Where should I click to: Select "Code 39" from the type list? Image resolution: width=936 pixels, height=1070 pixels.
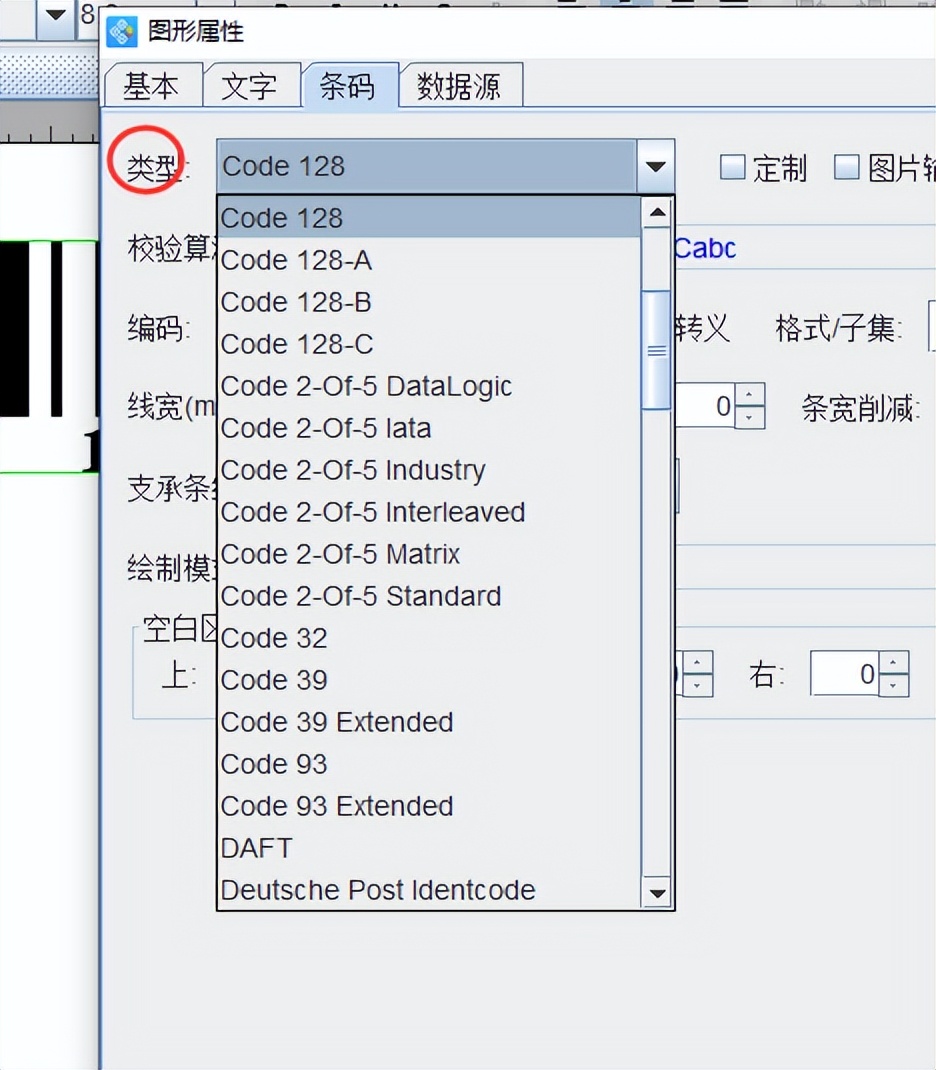pos(274,680)
